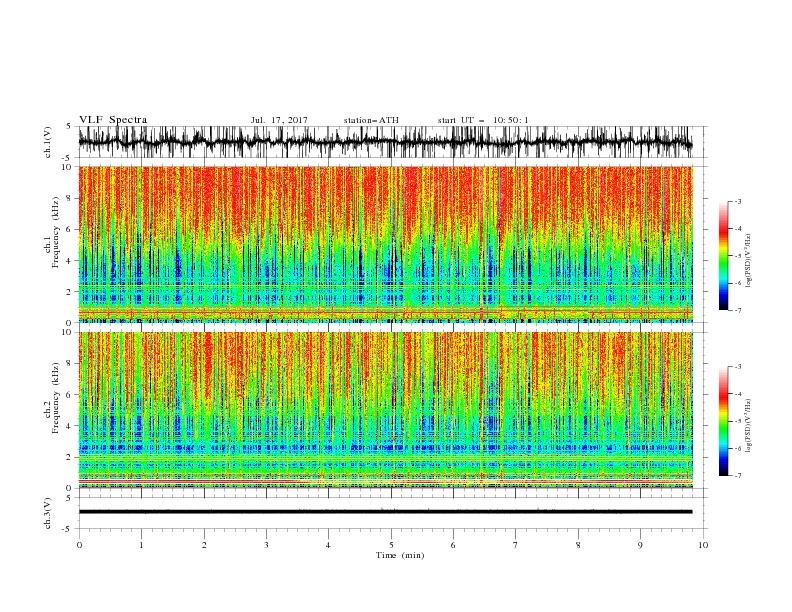Click the '-7' label on lower colorbar

point(737,475)
